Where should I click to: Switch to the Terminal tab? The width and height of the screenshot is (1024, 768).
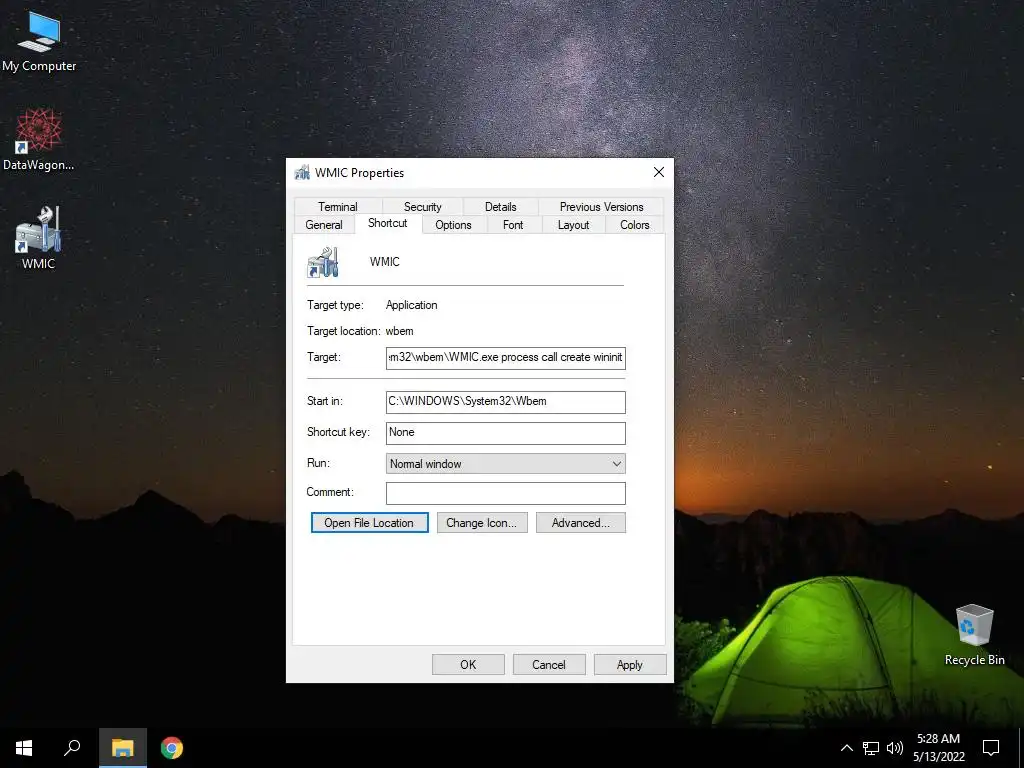(338, 206)
